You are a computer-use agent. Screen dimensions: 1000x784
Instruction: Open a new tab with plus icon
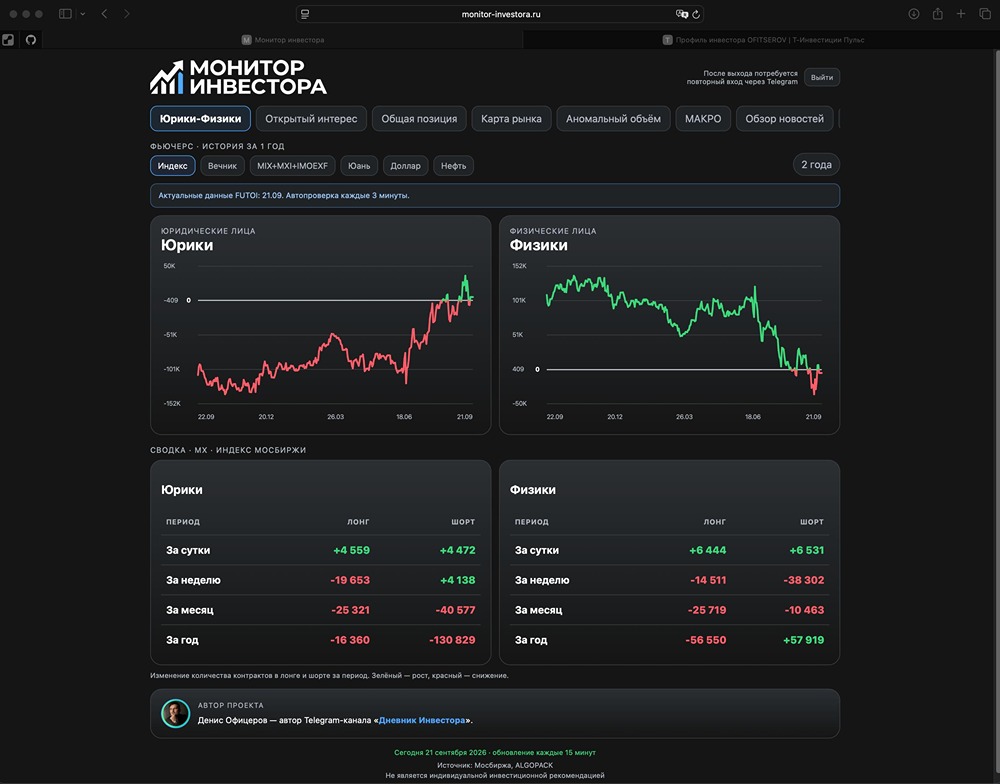click(961, 14)
